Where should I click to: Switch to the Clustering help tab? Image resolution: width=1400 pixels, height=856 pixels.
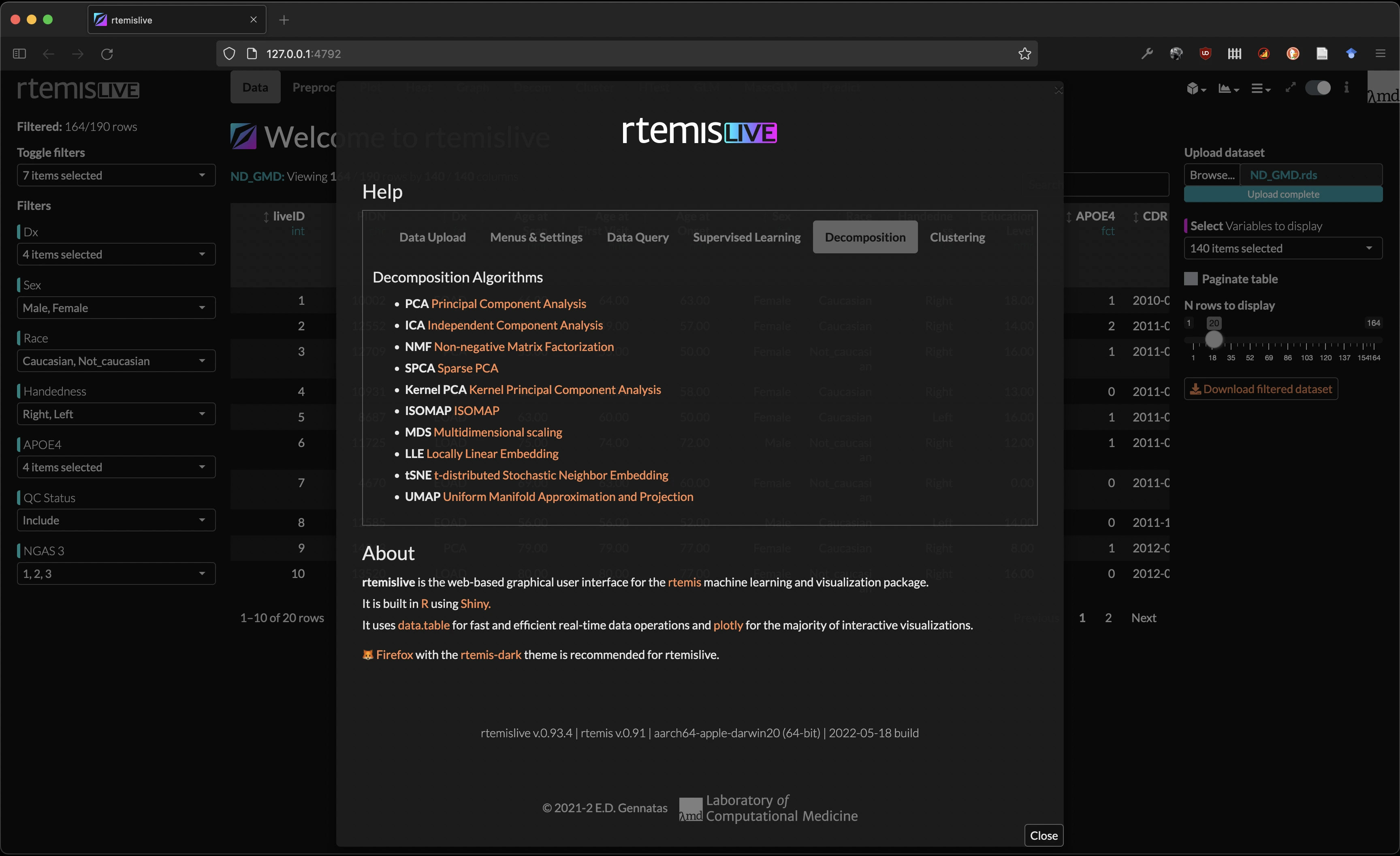point(957,237)
